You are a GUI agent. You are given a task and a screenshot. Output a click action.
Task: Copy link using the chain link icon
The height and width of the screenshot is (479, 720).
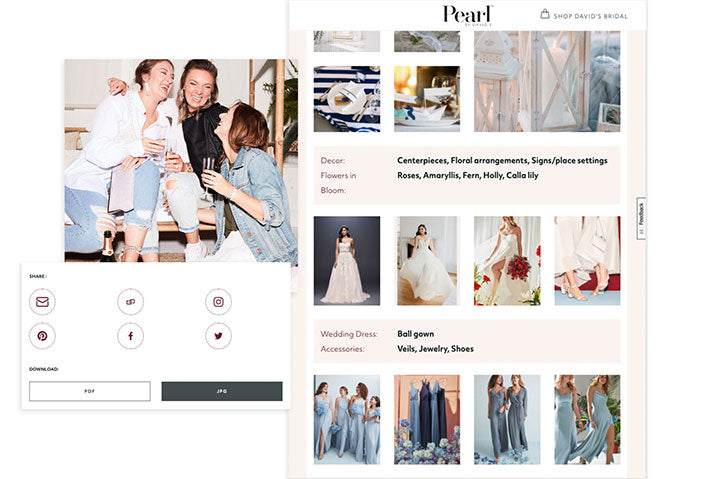pos(130,301)
